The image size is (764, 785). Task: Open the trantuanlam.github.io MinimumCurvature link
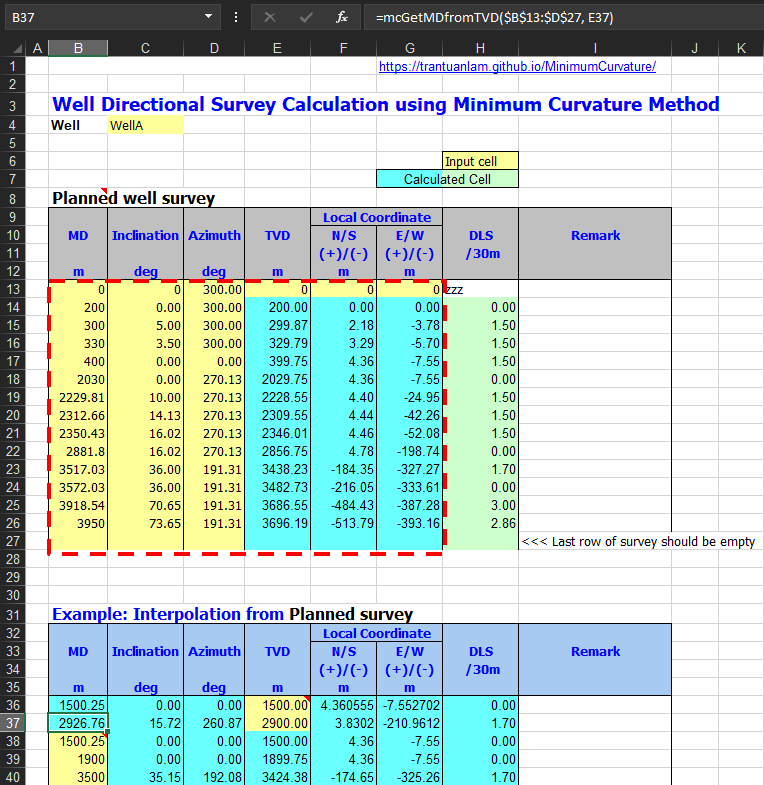[x=516, y=67]
